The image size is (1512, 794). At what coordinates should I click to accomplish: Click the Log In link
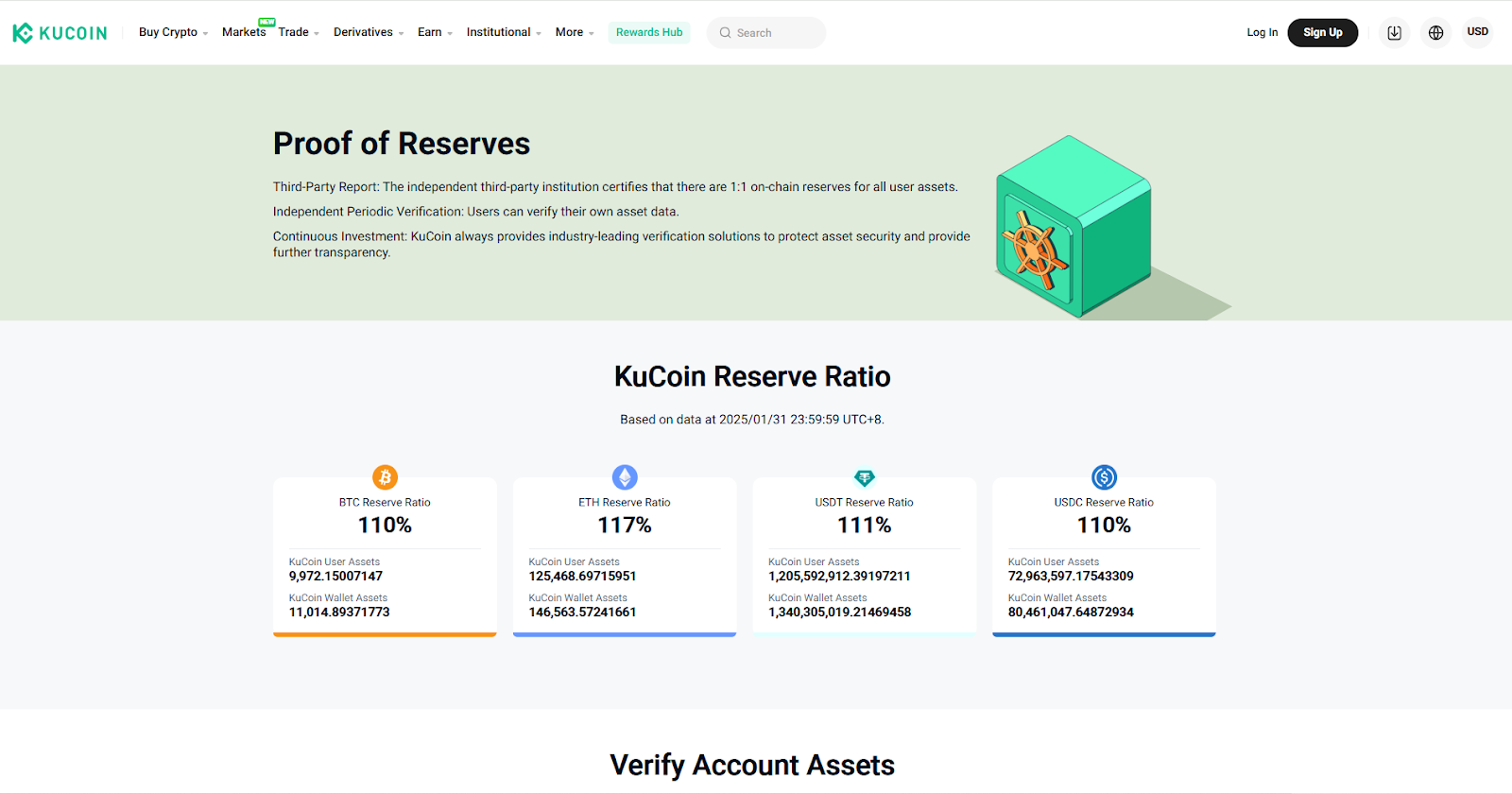[x=1262, y=32]
